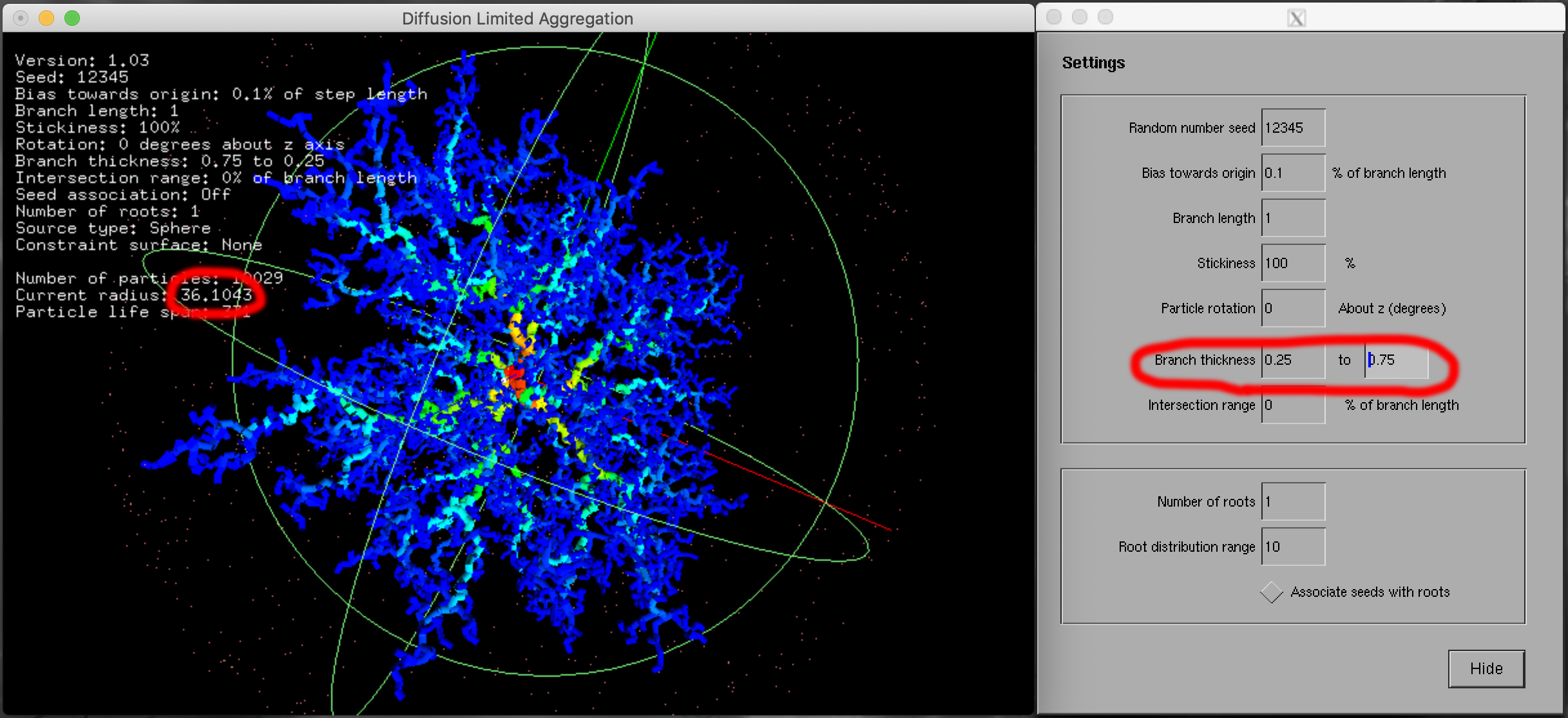Image resolution: width=1568 pixels, height=718 pixels.
Task: Select the Branch length input box
Action: click(x=1293, y=218)
